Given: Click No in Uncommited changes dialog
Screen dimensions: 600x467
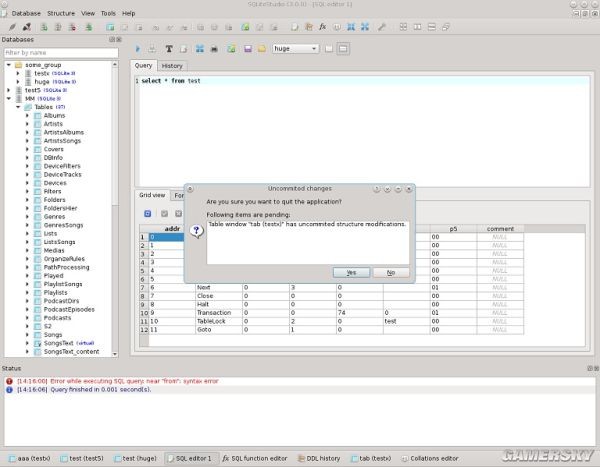Looking at the screenshot, I should (391, 273).
